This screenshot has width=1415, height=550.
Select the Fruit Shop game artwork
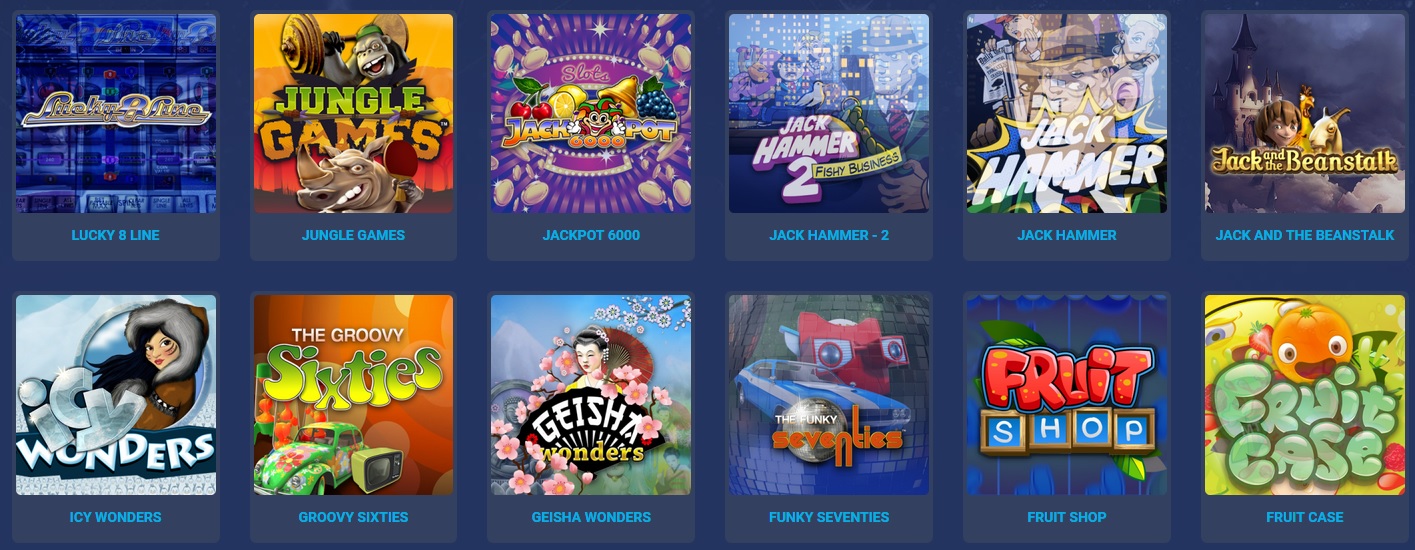click(1067, 395)
